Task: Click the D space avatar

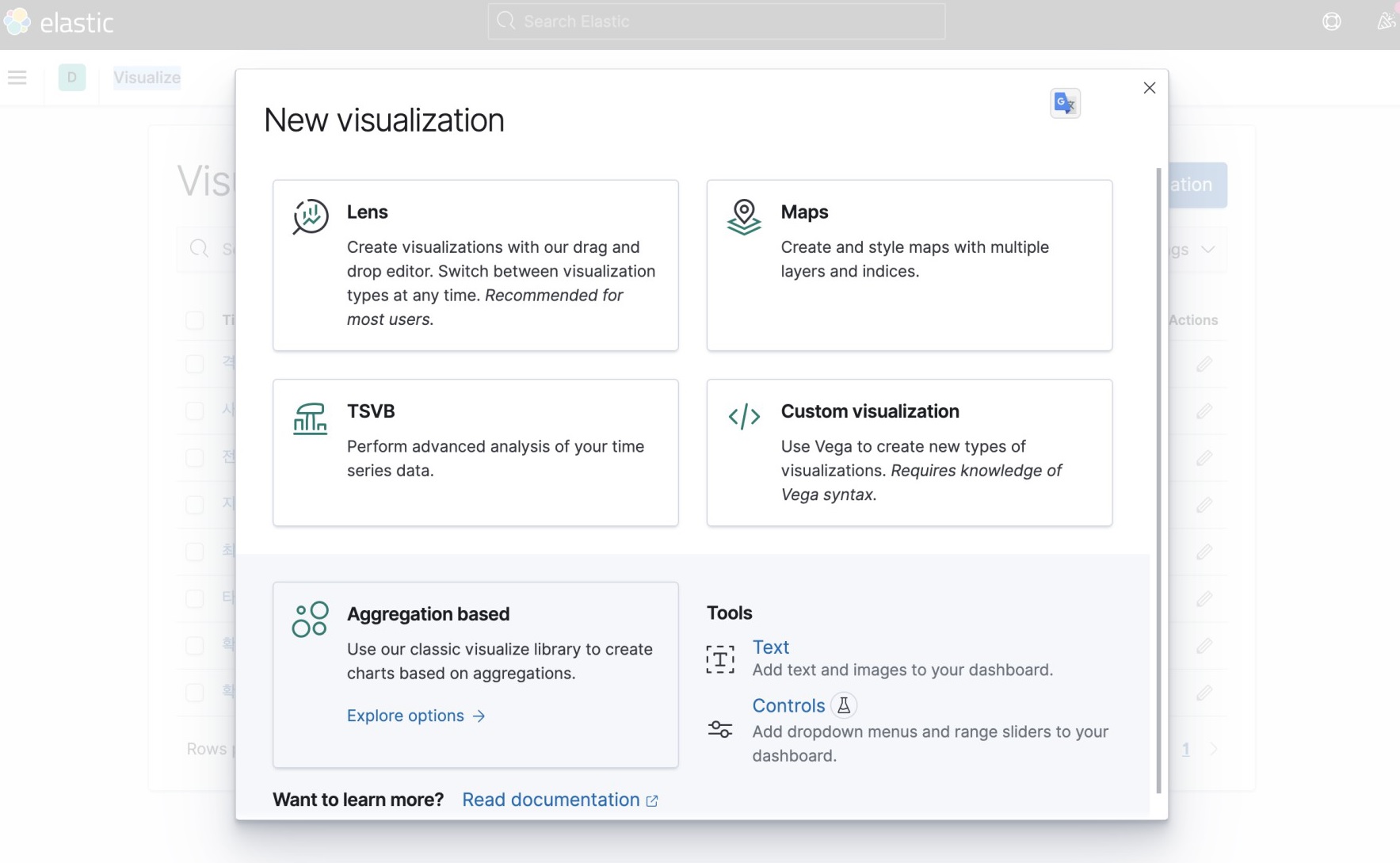Action: coord(72,78)
